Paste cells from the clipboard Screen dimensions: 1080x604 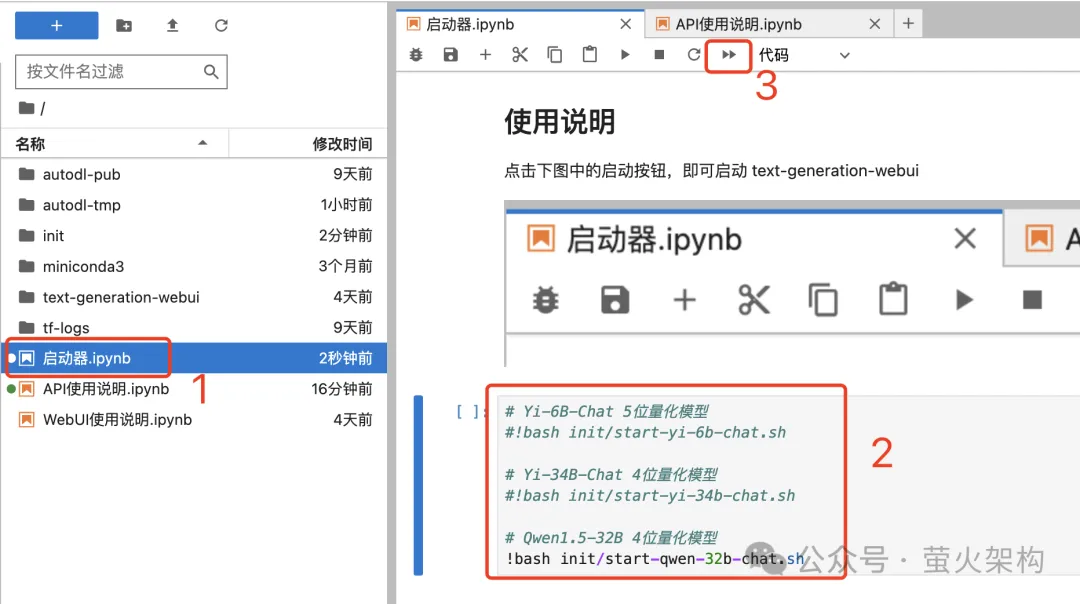590,55
